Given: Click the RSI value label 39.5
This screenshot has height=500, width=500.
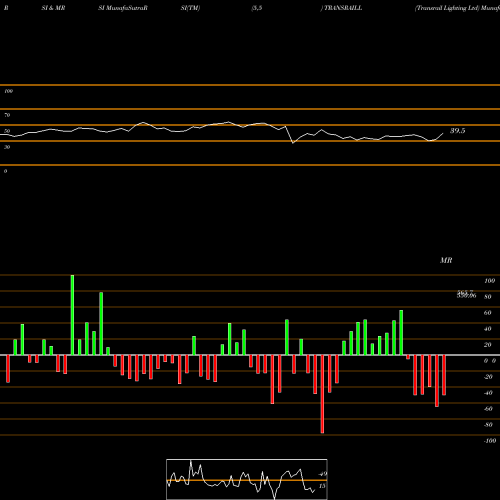Looking at the screenshot, I should point(457,131).
